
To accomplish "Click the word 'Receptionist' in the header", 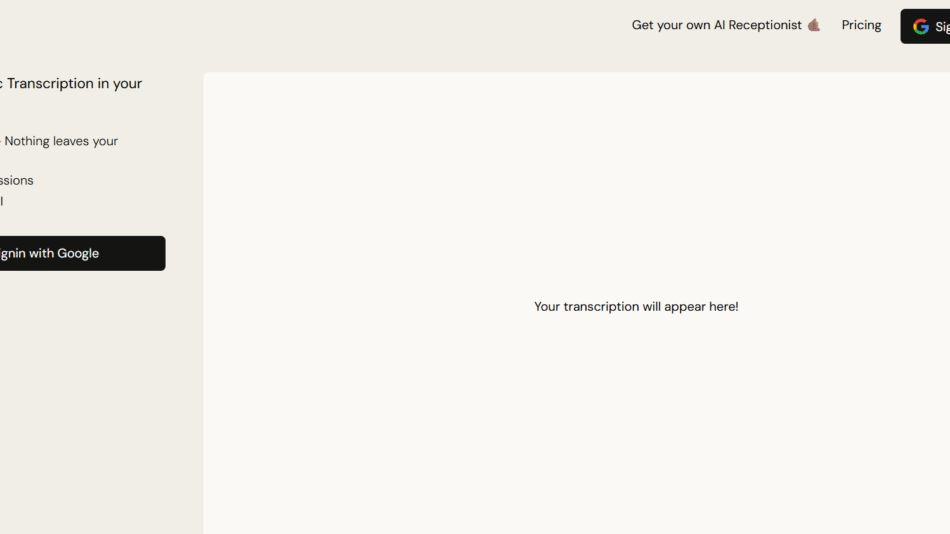I will pyautogui.click(x=765, y=25).
